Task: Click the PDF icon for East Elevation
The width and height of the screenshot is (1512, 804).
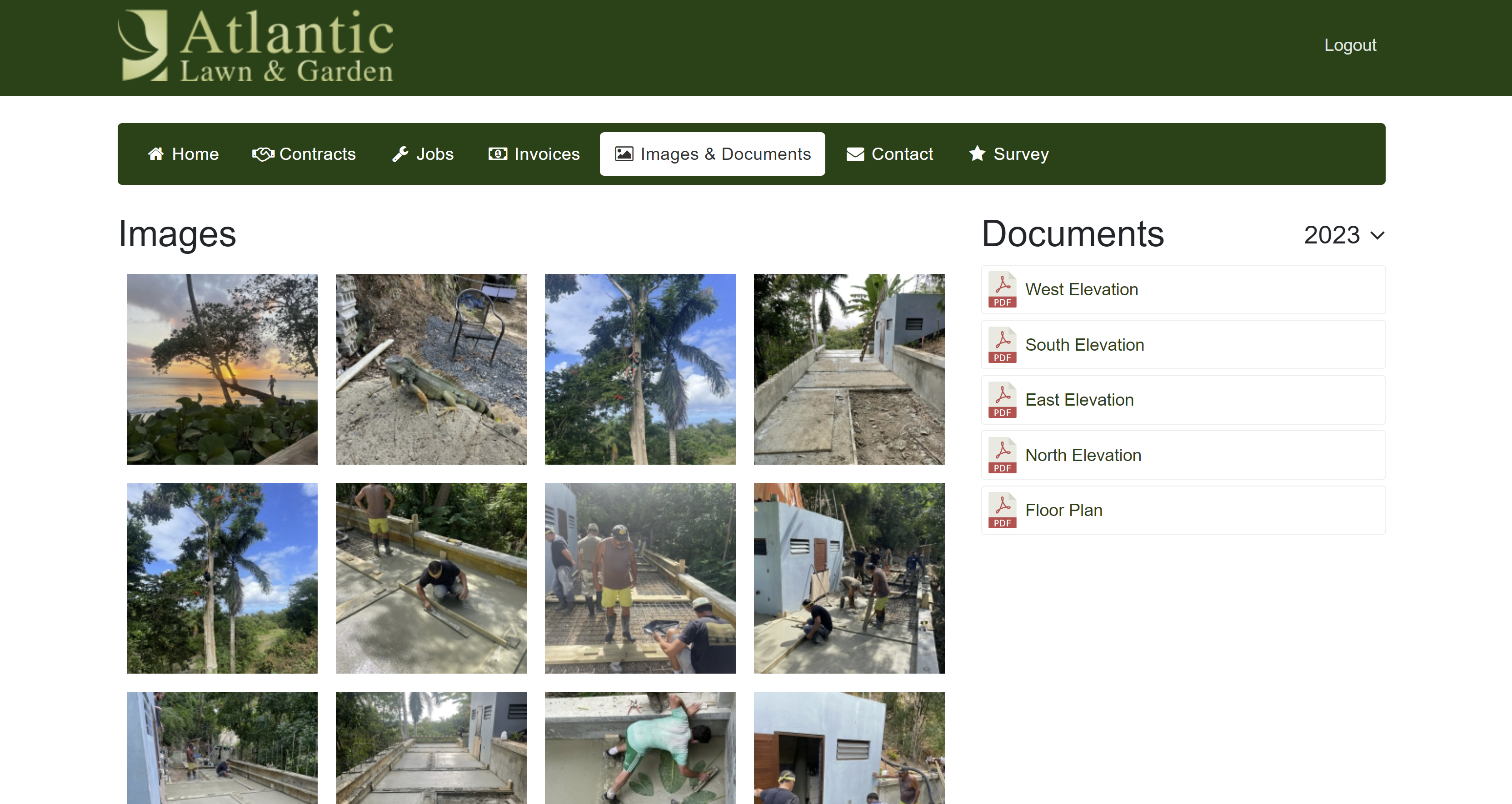Action: [1003, 400]
